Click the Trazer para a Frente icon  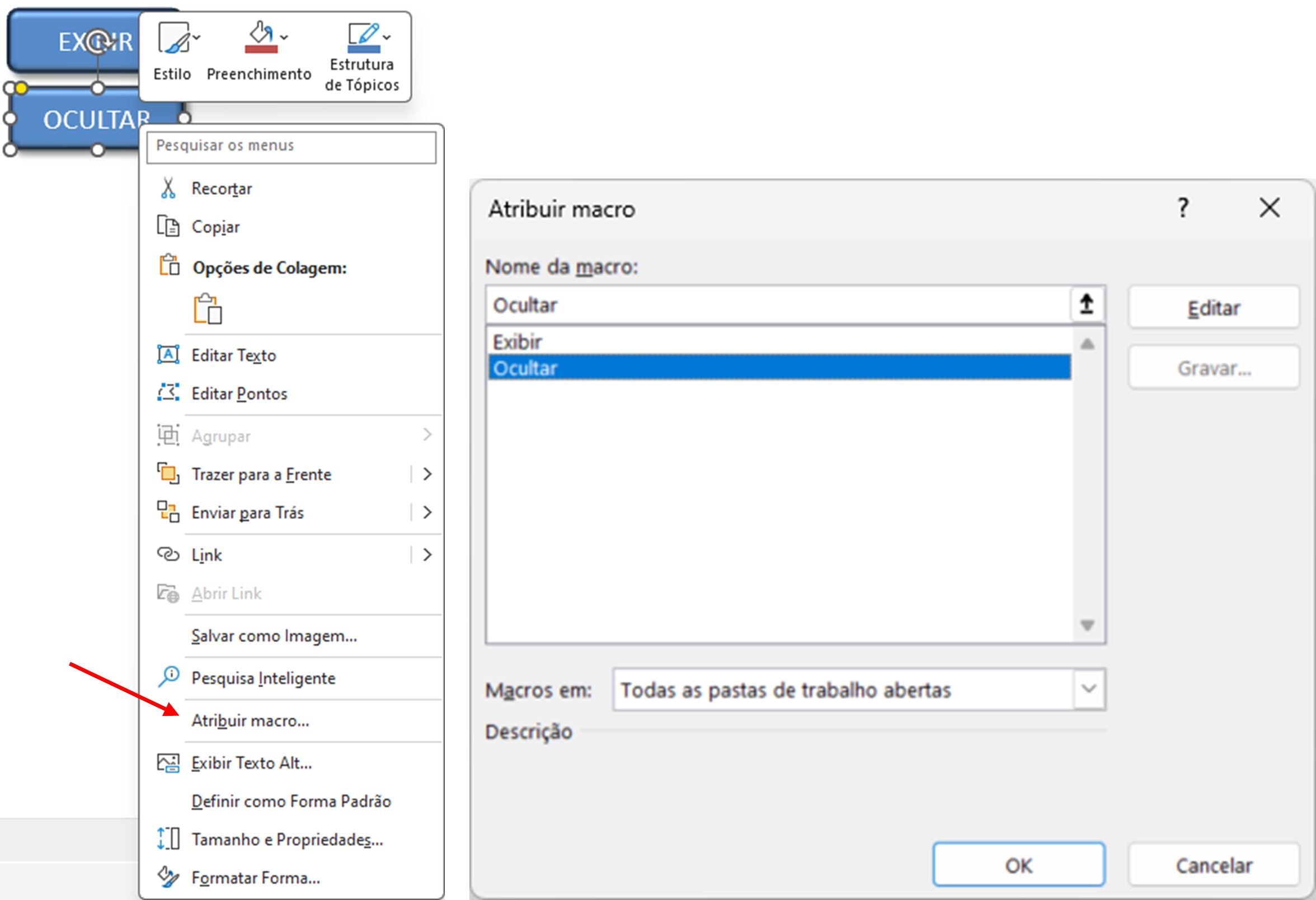[168, 474]
